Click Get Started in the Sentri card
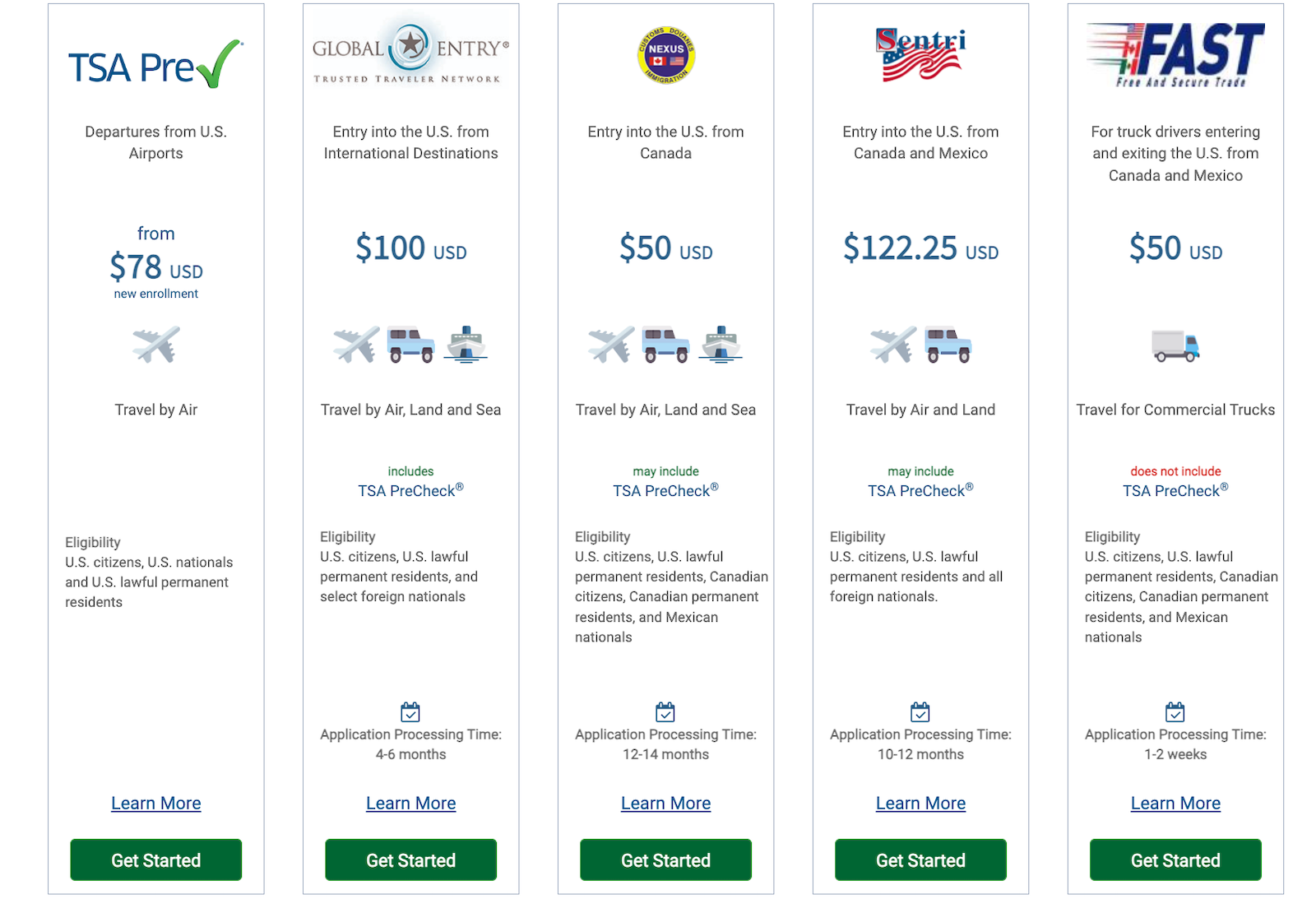 (x=920, y=860)
